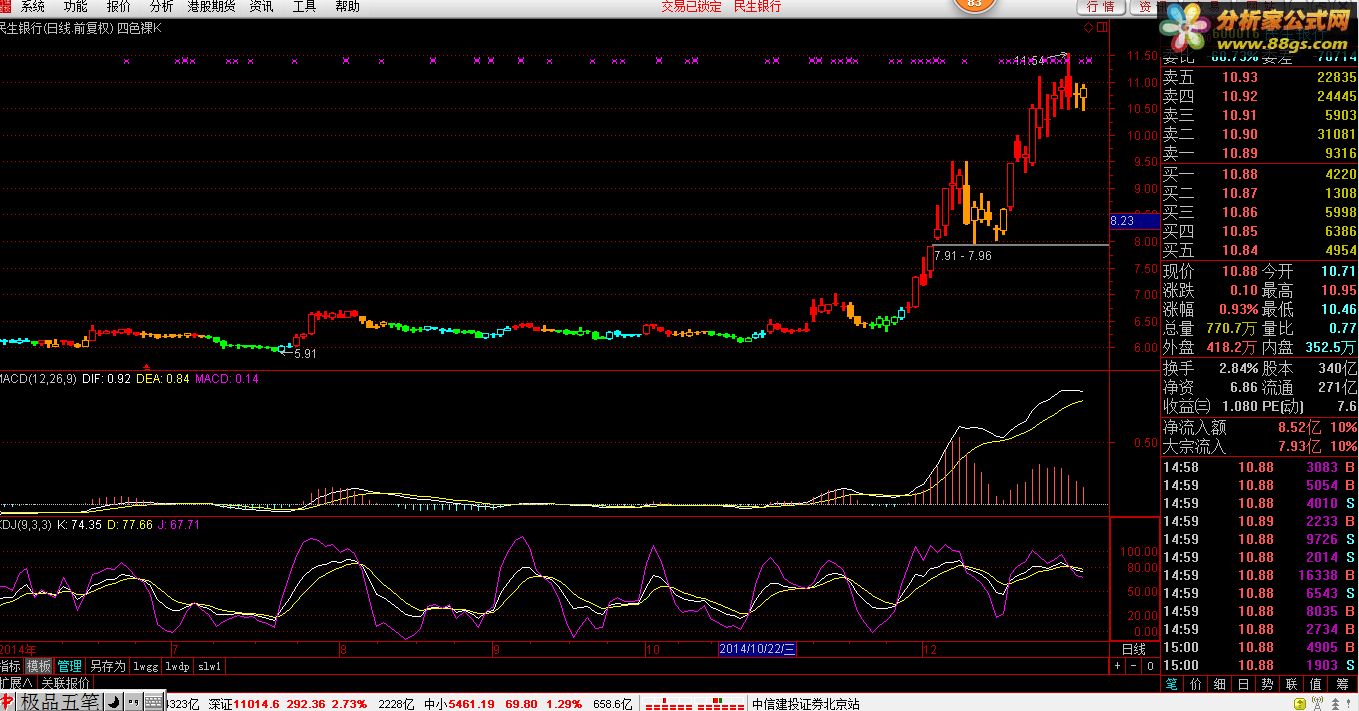Select the 价 tab in trade panel

tap(1196, 685)
